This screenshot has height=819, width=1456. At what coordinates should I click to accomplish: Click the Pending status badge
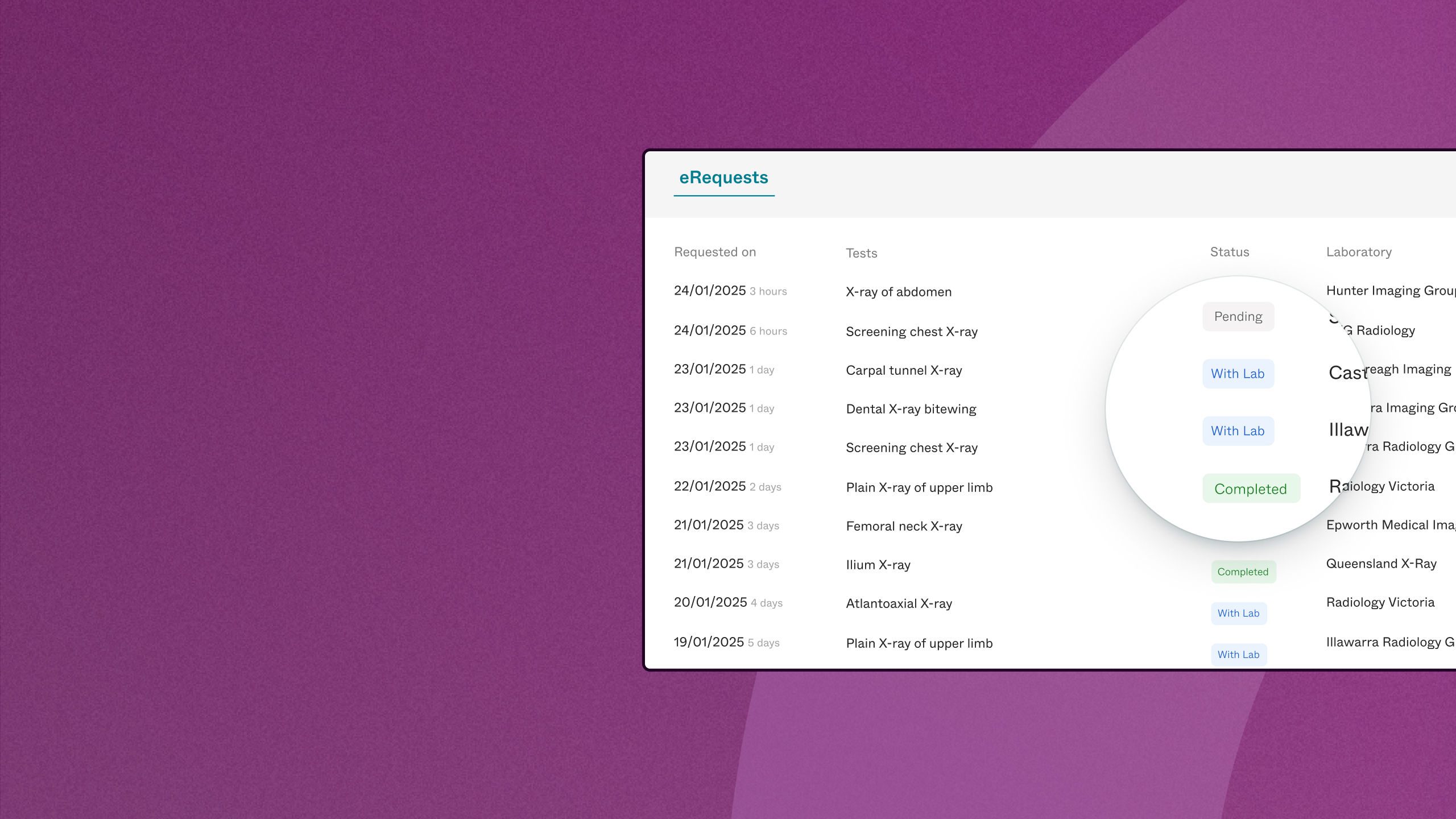coord(1238,316)
